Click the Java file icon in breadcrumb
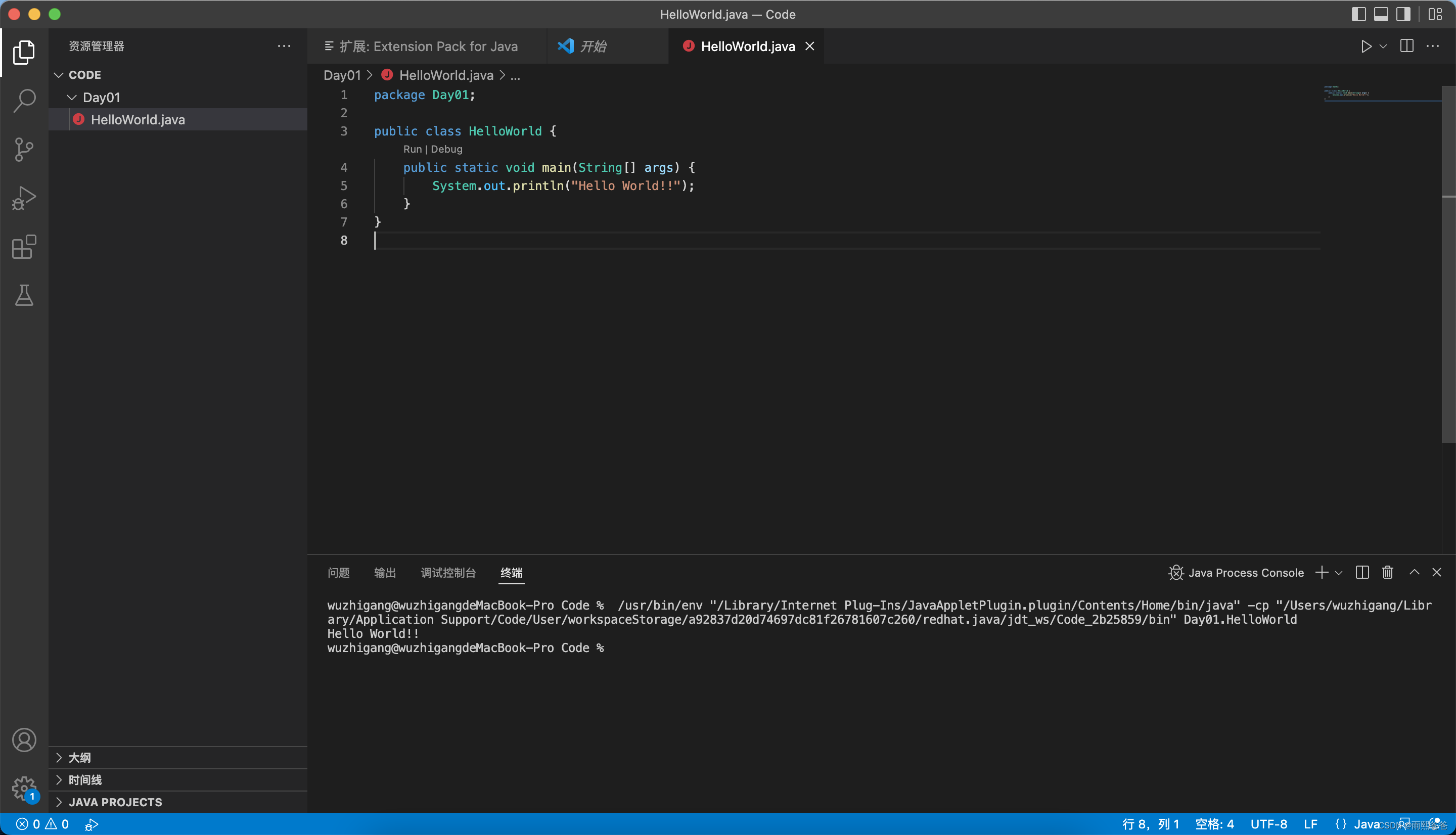Screen dimensions: 1456x835 tap(387, 75)
